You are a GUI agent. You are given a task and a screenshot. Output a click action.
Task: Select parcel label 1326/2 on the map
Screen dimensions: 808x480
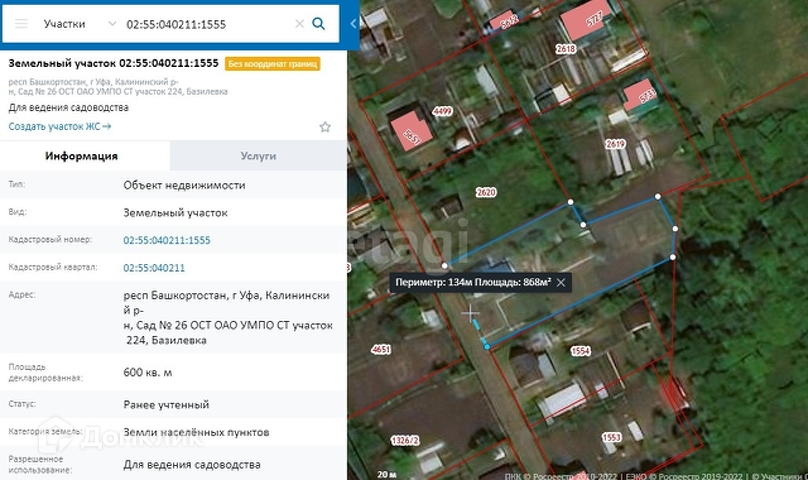(405, 440)
